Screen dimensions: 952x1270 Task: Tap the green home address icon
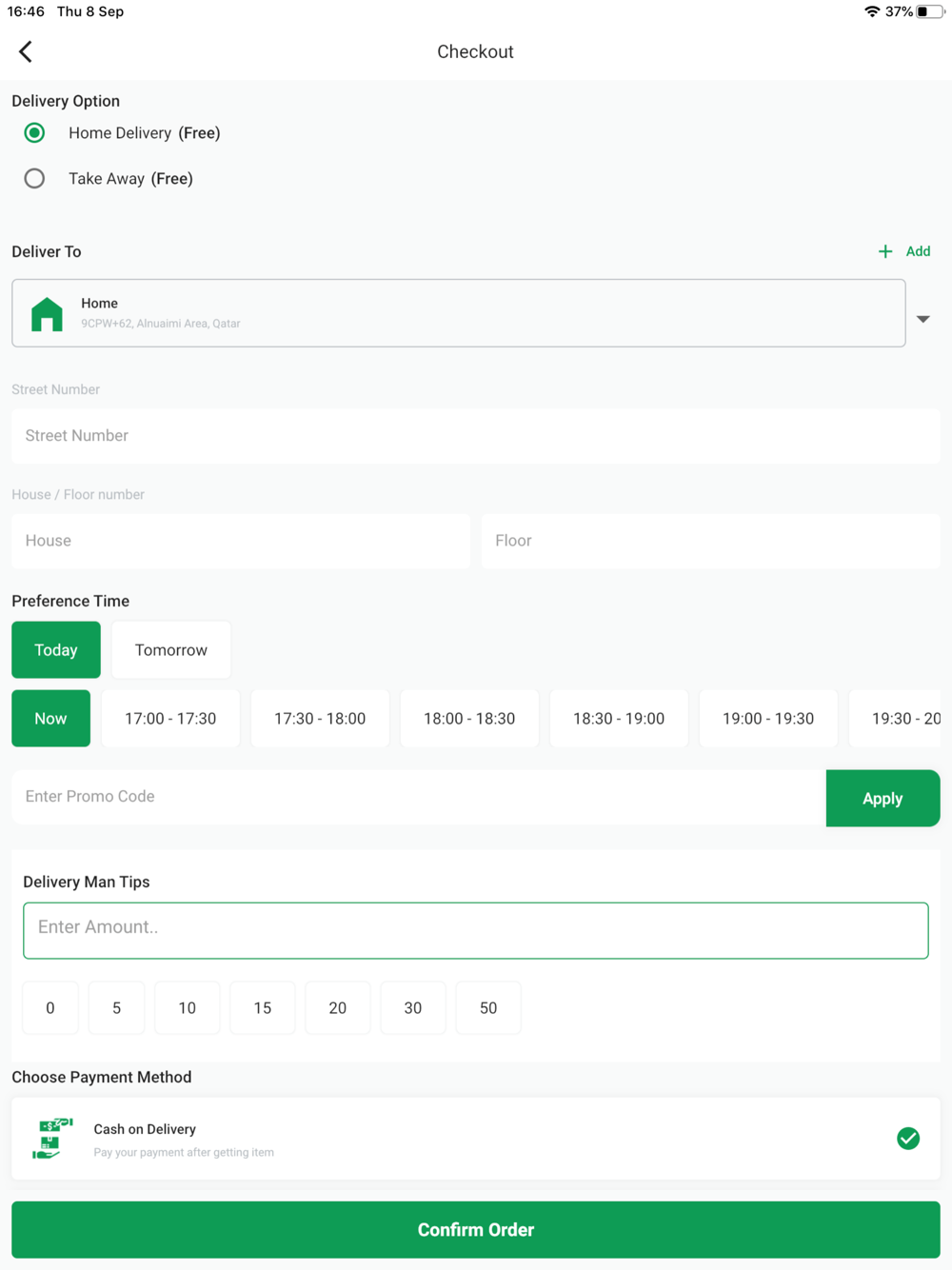coord(47,314)
